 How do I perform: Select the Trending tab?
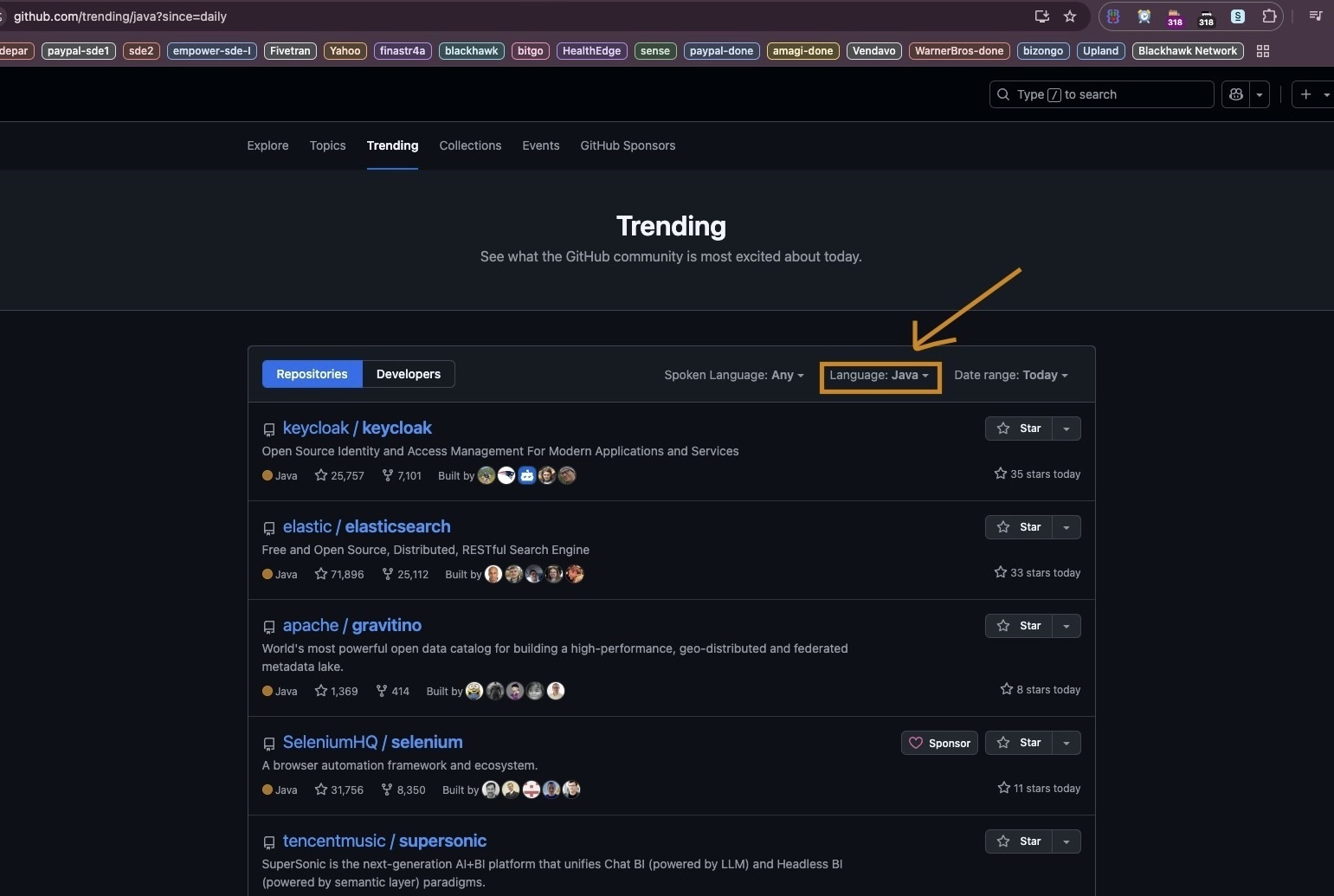(392, 145)
